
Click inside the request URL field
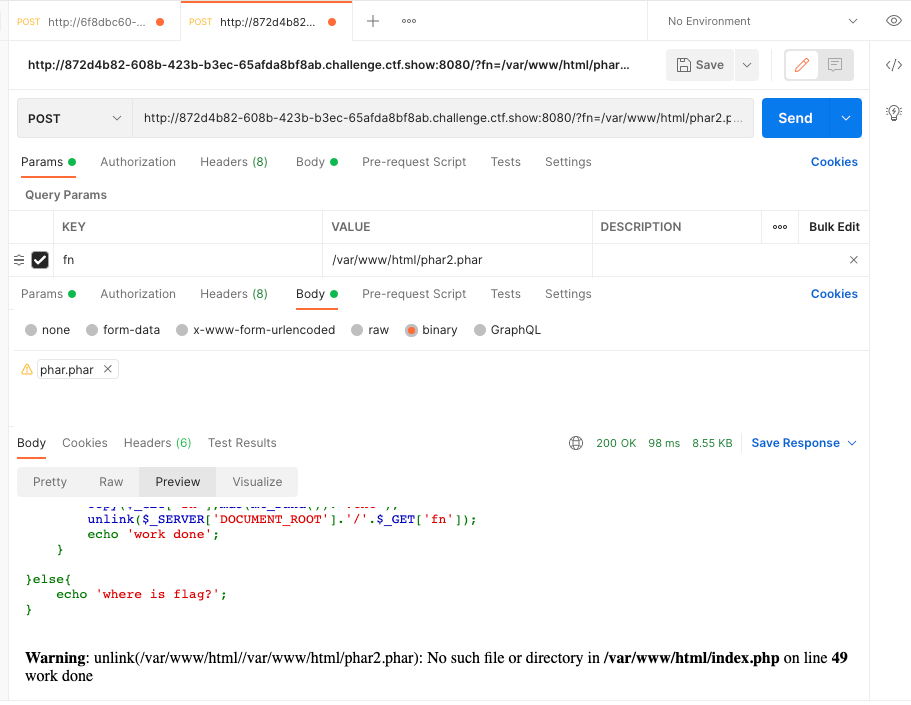coord(445,117)
